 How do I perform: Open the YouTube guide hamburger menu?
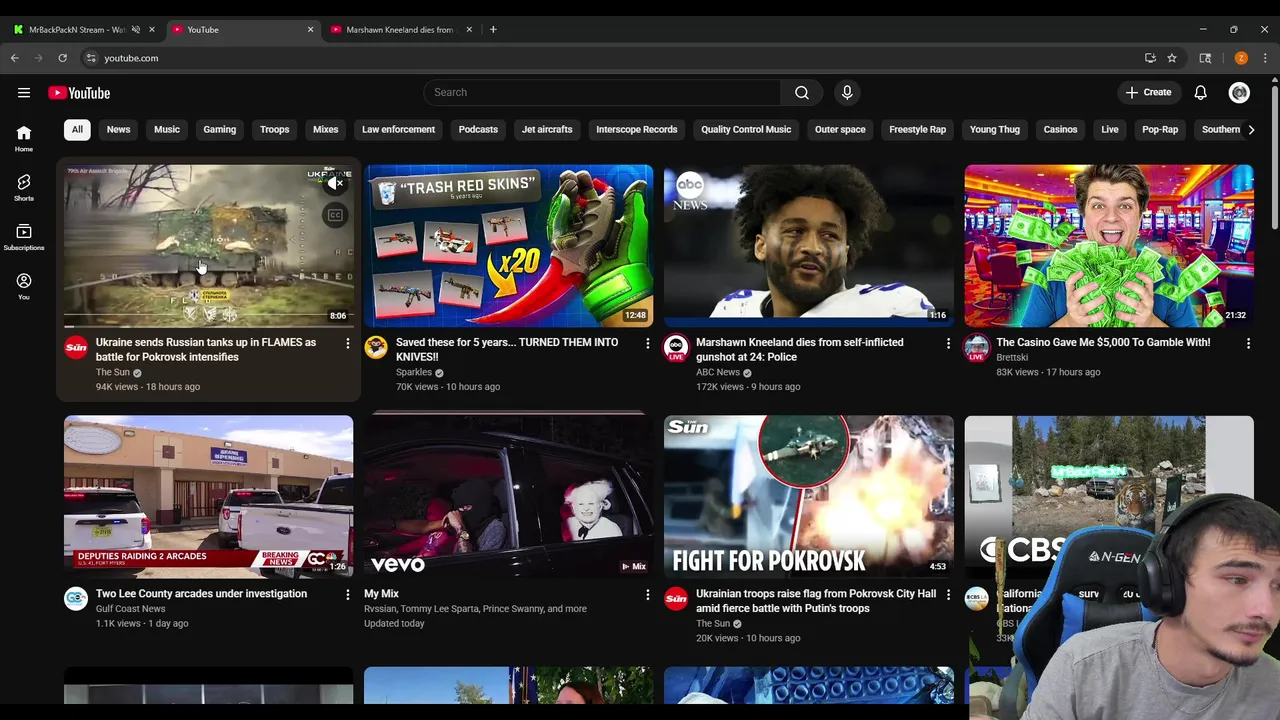pos(24,93)
